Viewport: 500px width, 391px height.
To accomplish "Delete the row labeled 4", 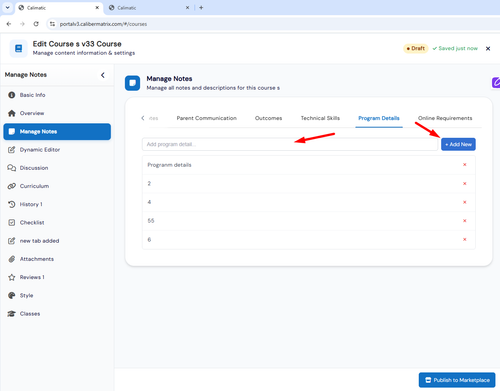I will point(465,202).
